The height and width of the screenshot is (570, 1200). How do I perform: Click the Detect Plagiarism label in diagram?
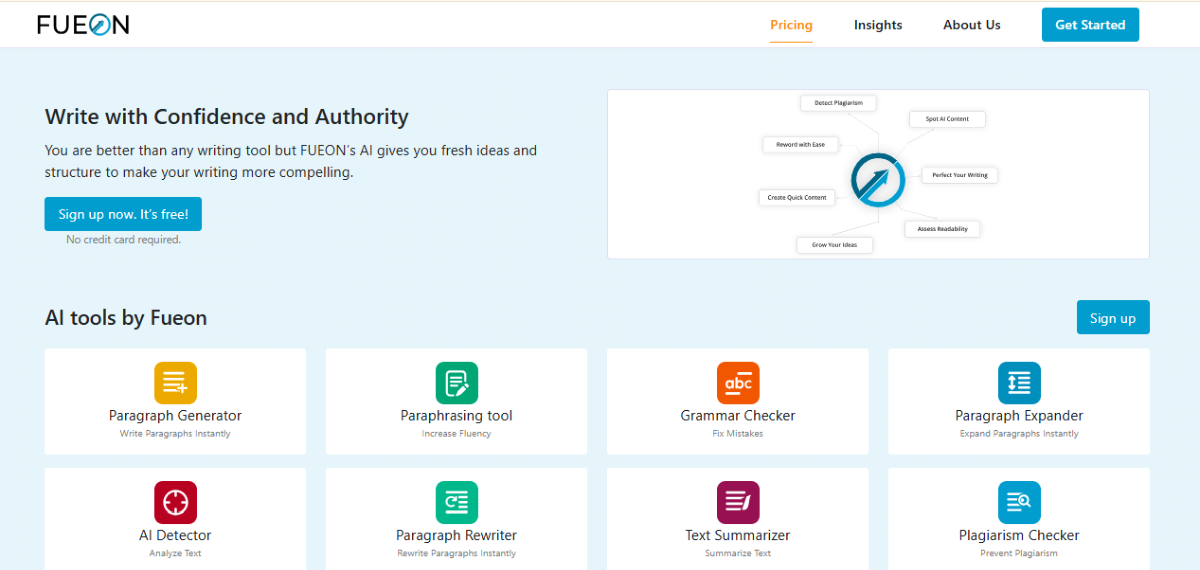click(x=839, y=103)
